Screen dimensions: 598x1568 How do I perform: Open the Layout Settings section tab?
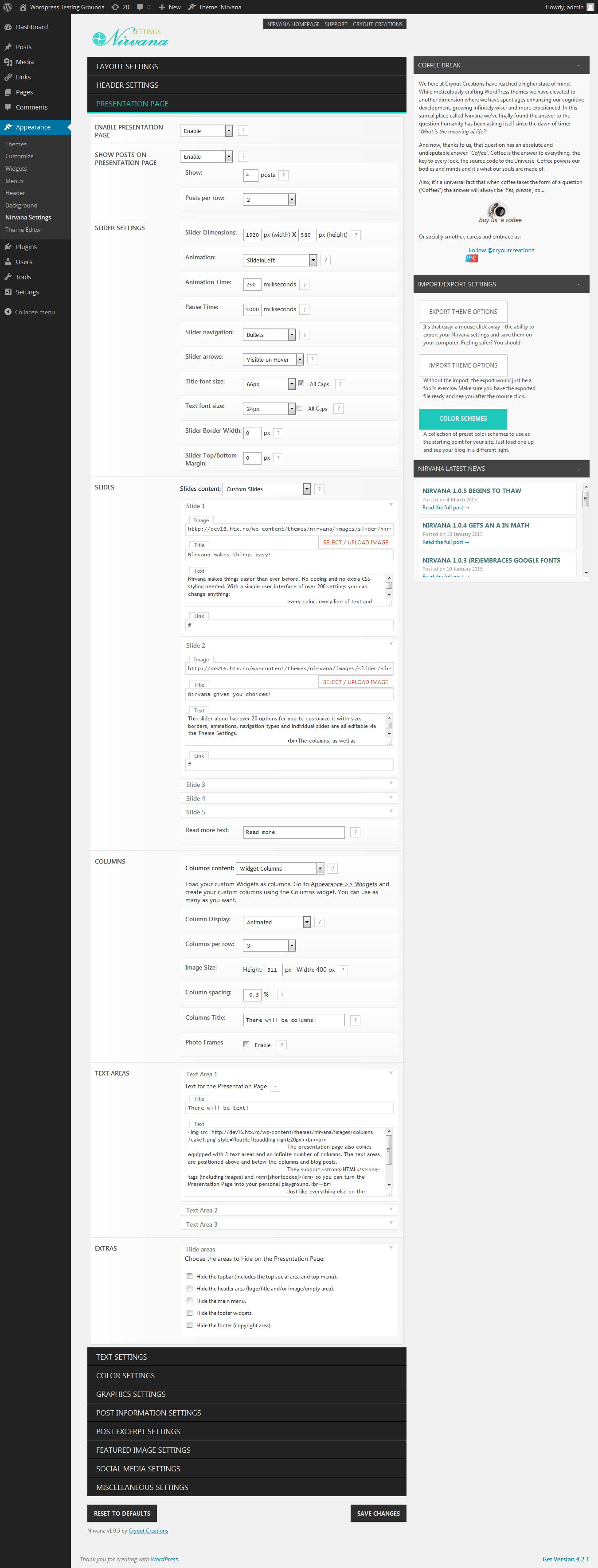(x=246, y=66)
